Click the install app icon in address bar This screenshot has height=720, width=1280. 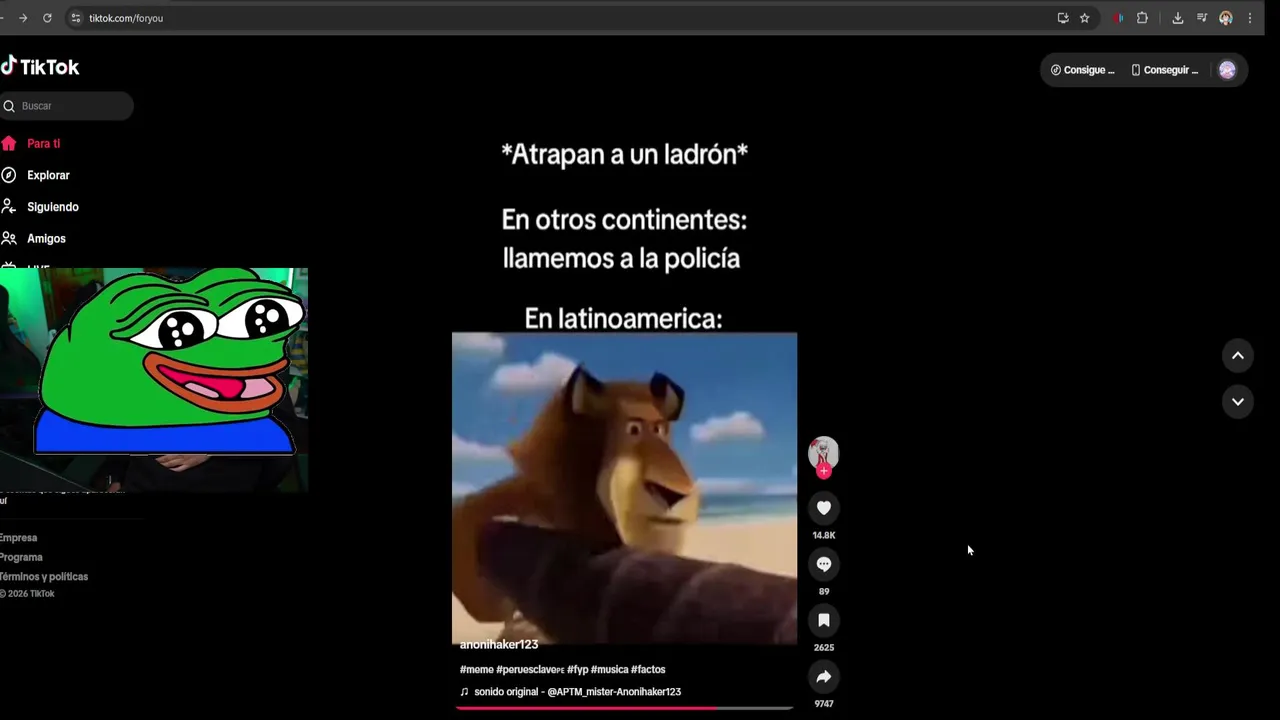point(1063,18)
